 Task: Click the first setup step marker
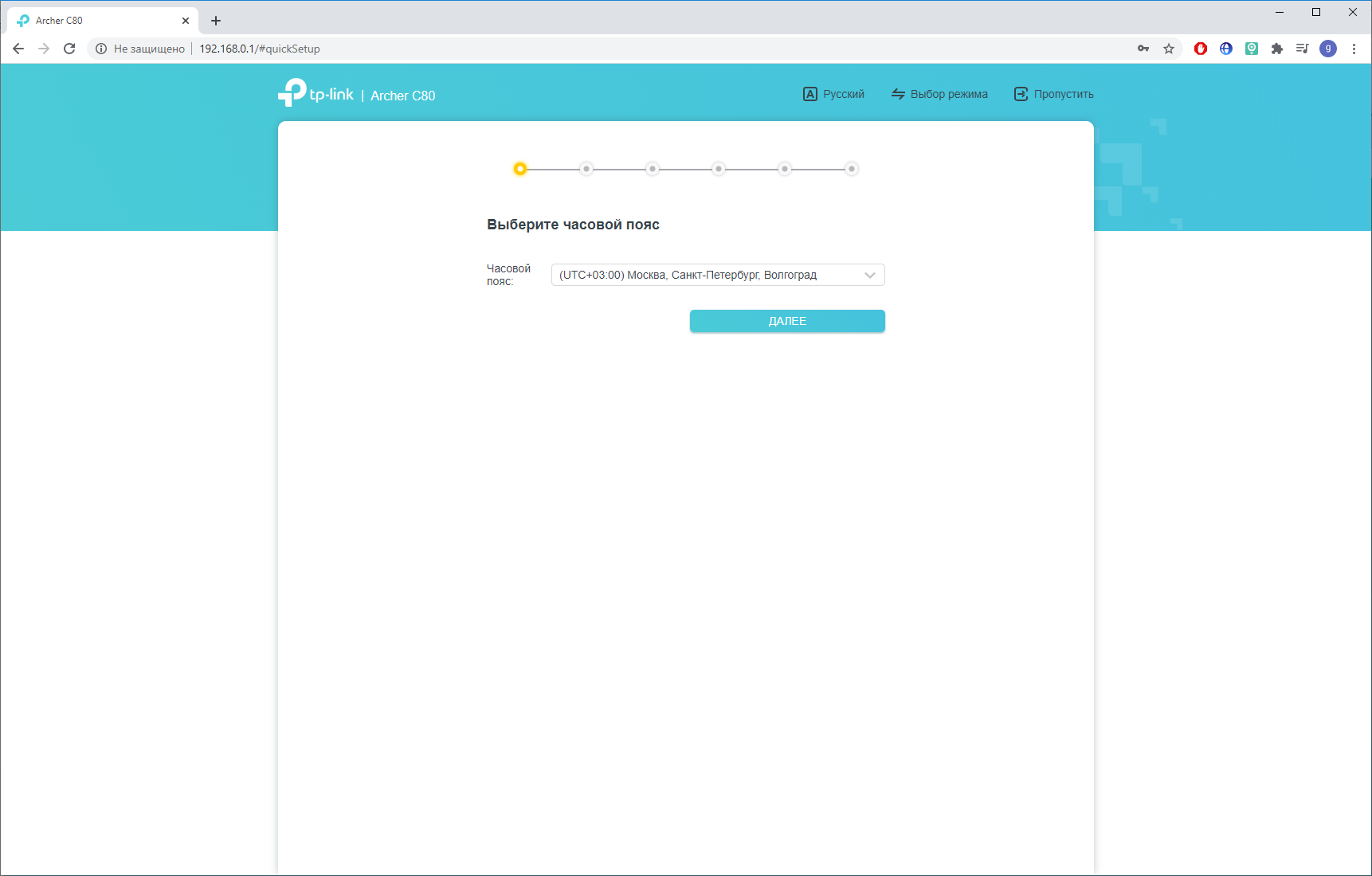point(520,169)
